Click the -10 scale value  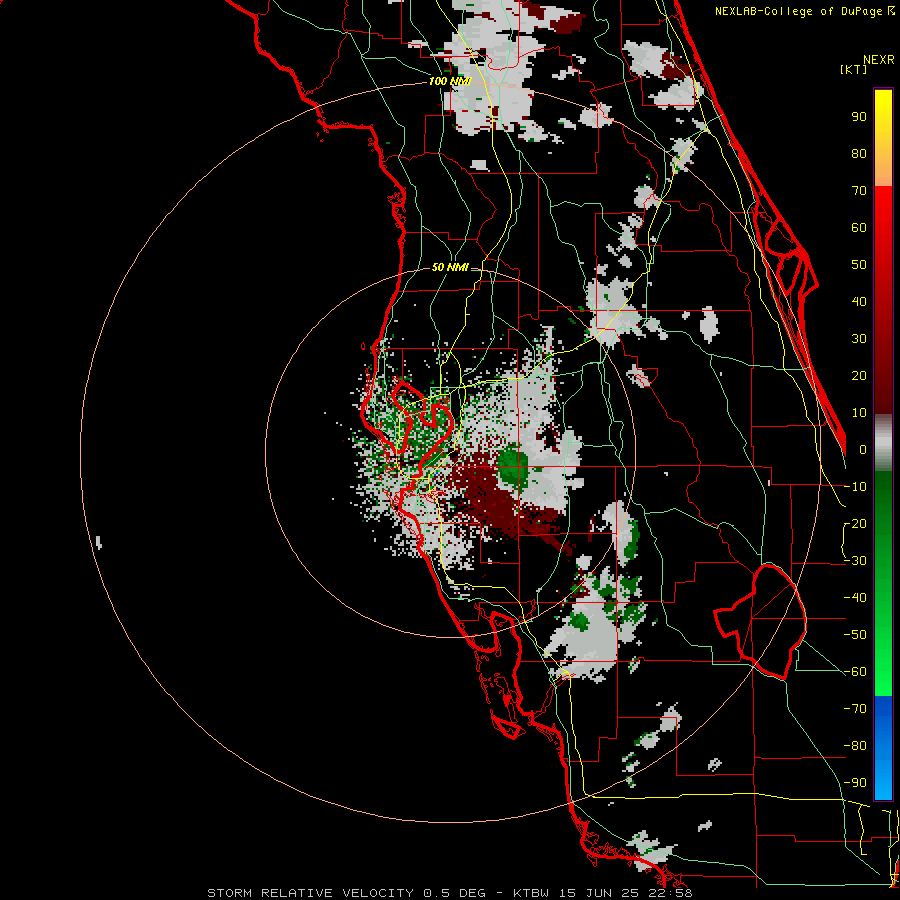855,487
